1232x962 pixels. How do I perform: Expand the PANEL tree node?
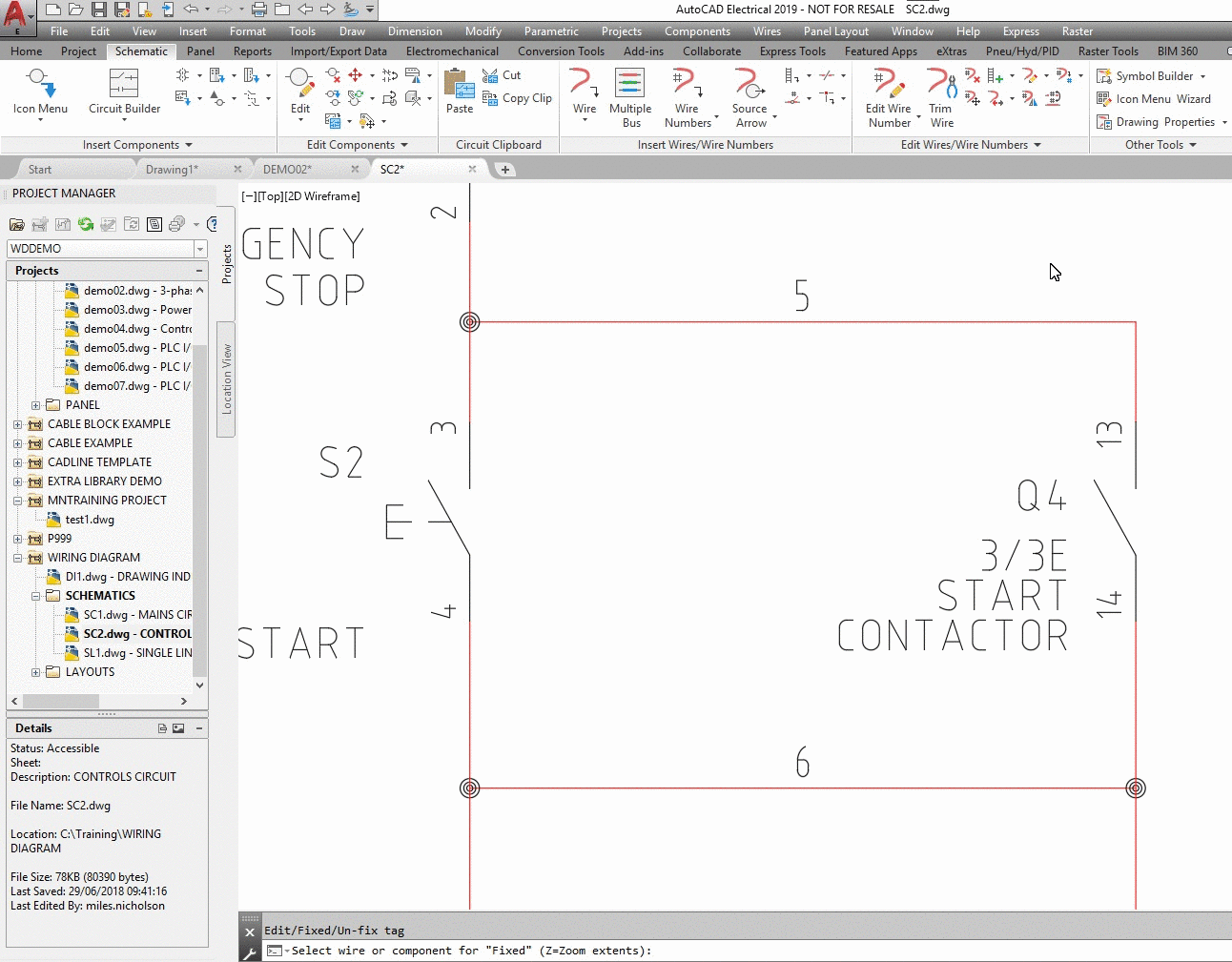point(36,404)
